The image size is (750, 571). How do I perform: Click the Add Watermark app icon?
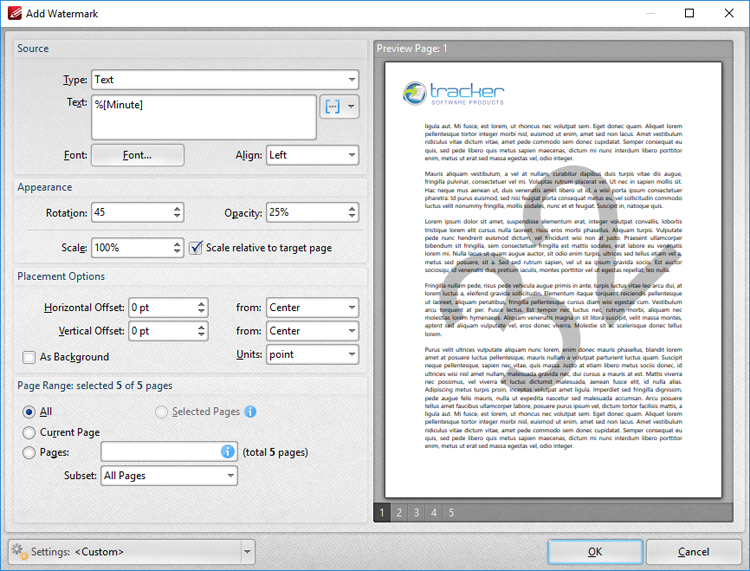[14, 13]
